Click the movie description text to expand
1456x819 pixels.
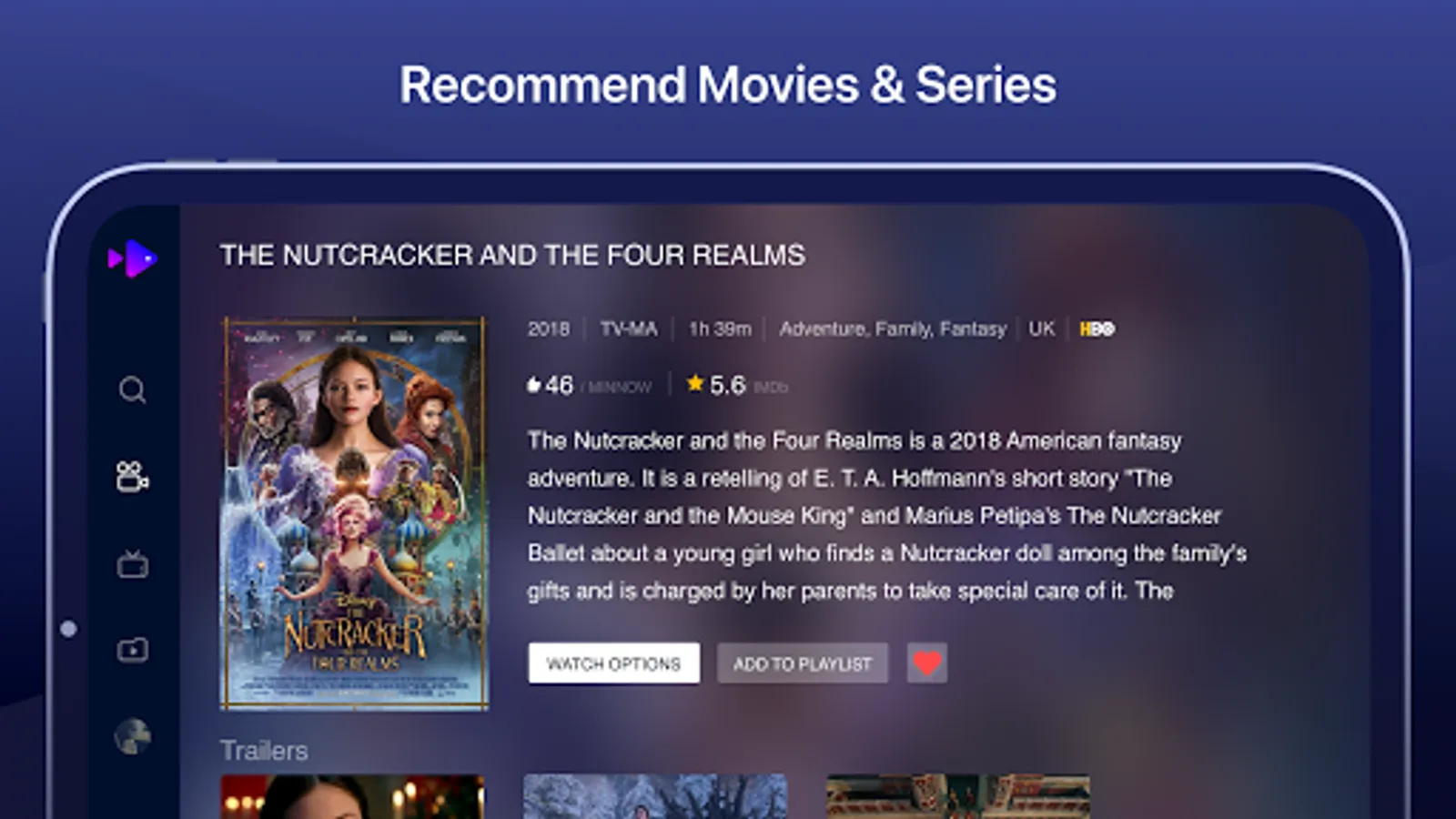pyautogui.click(x=887, y=516)
